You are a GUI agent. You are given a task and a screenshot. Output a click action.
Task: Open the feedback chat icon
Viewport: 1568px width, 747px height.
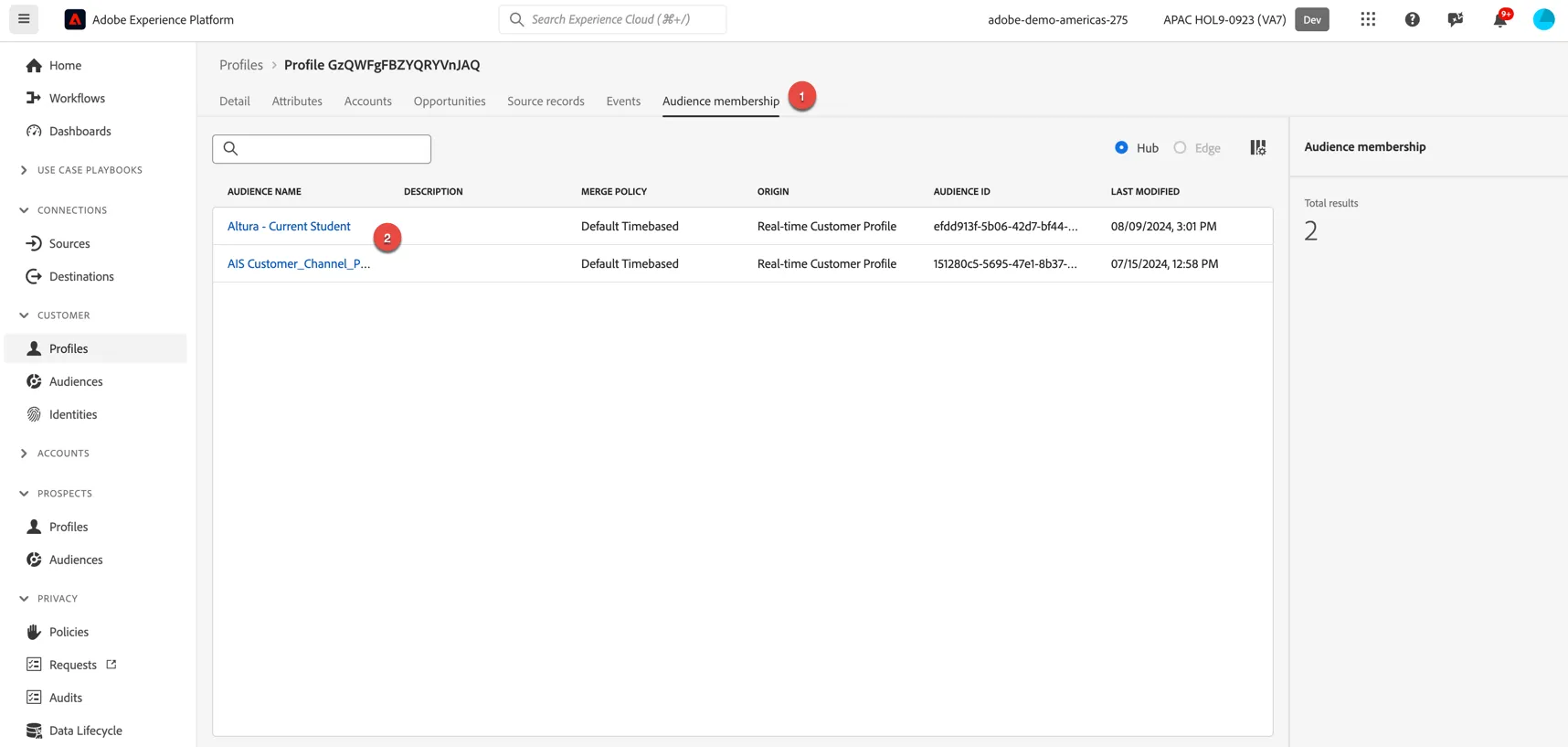(x=1456, y=19)
